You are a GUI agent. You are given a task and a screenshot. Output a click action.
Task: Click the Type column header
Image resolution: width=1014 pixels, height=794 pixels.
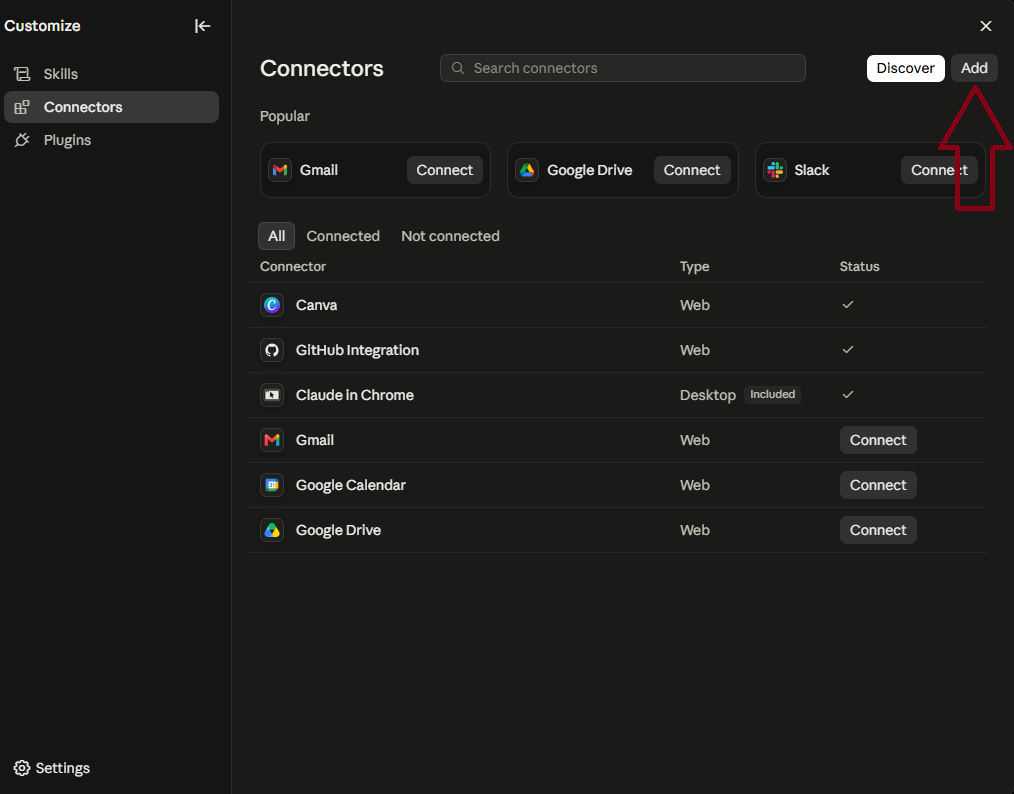click(x=695, y=266)
